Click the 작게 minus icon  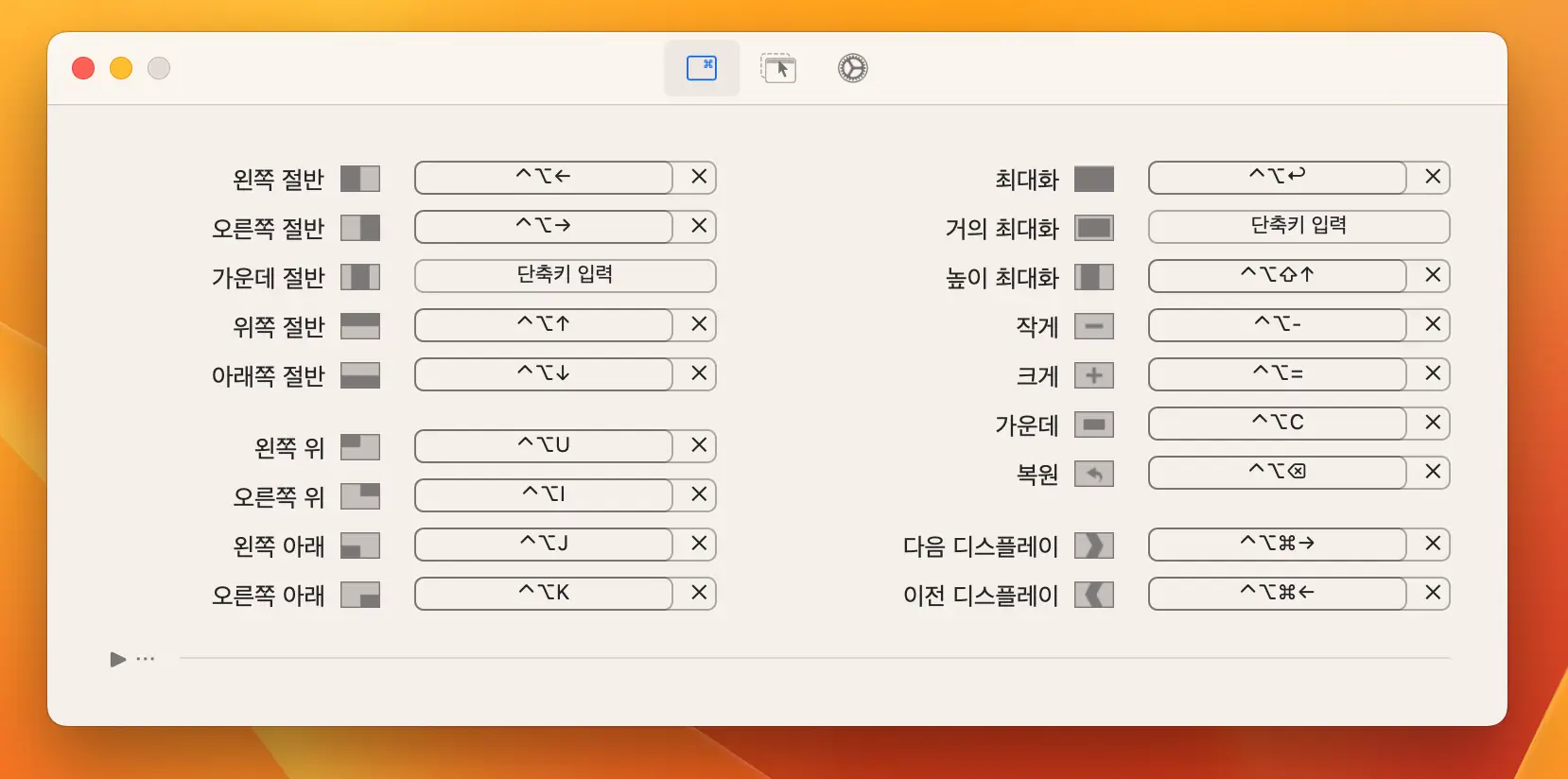1094,326
